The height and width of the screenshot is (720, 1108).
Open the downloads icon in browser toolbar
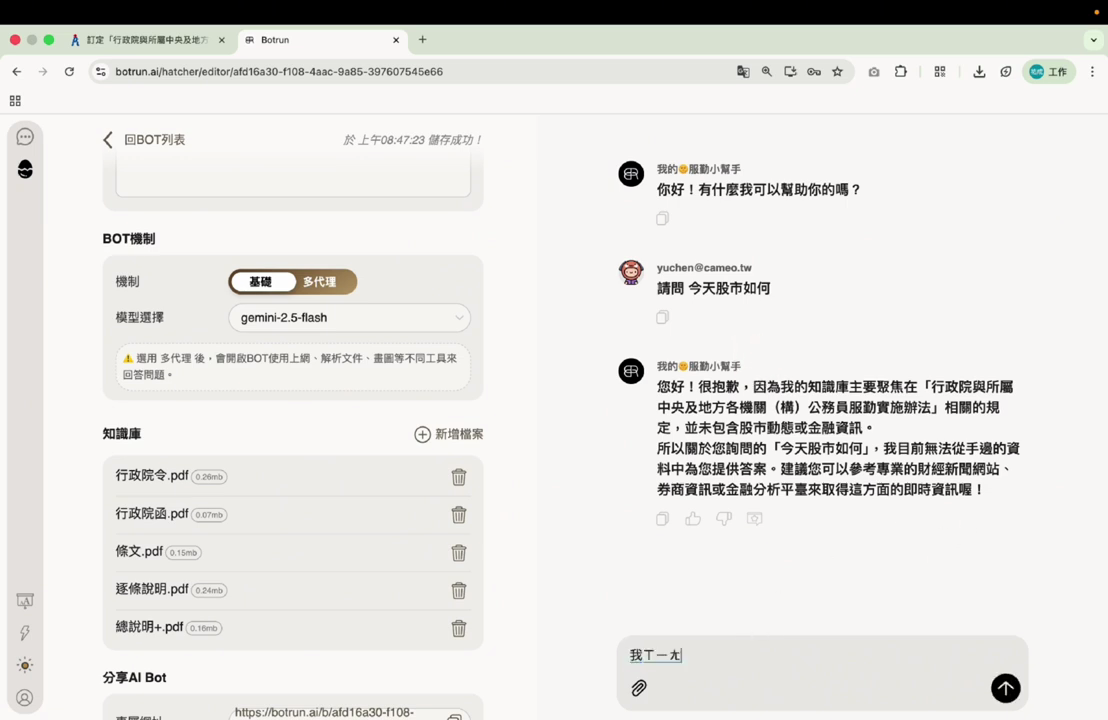tap(979, 71)
